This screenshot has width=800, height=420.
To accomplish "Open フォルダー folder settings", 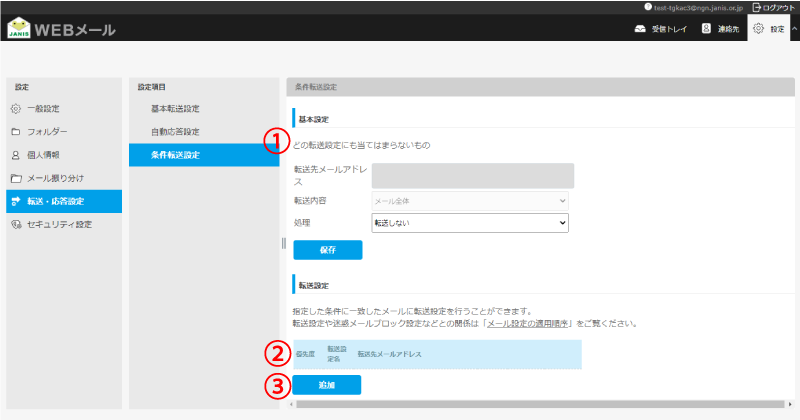I will 47,132.
